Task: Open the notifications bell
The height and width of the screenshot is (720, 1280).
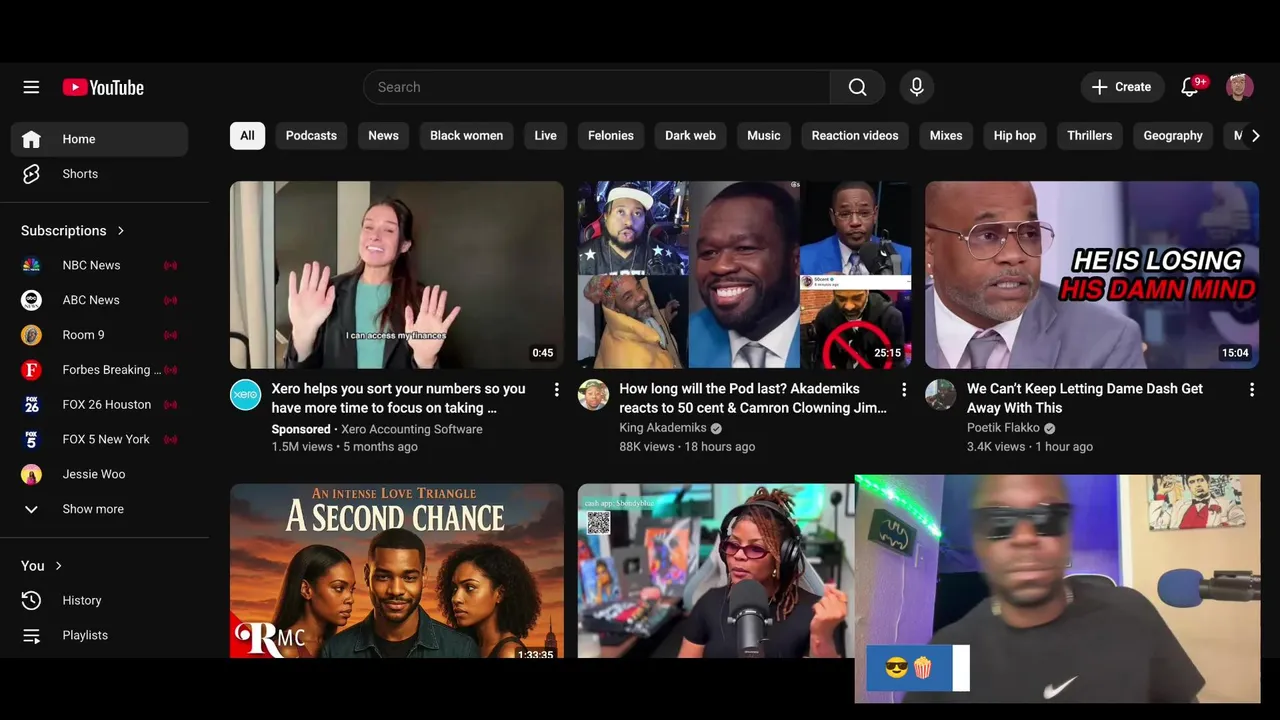Action: pyautogui.click(x=1190, y=87)
